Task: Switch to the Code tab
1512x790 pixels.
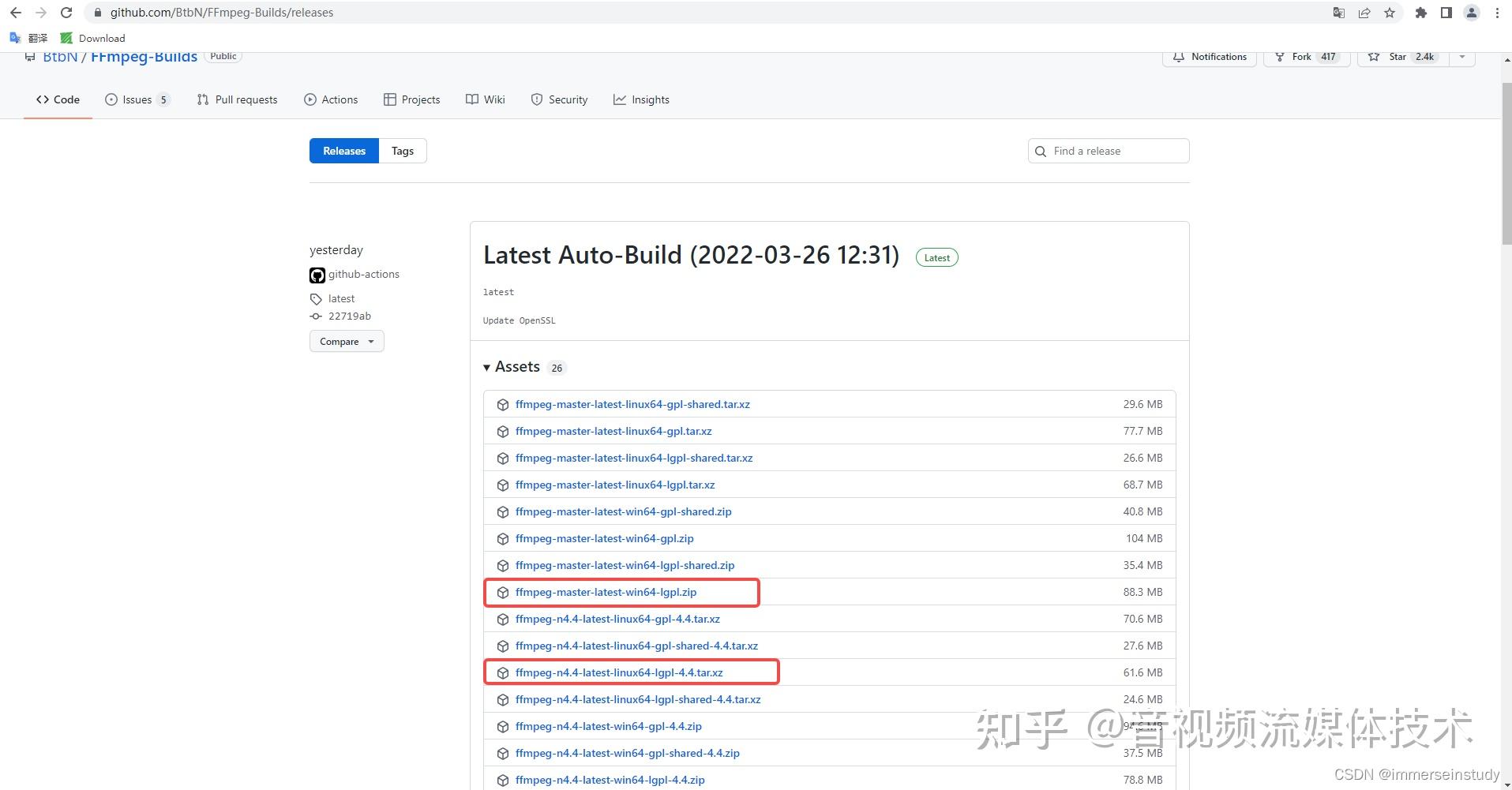Action: point(58,99)
